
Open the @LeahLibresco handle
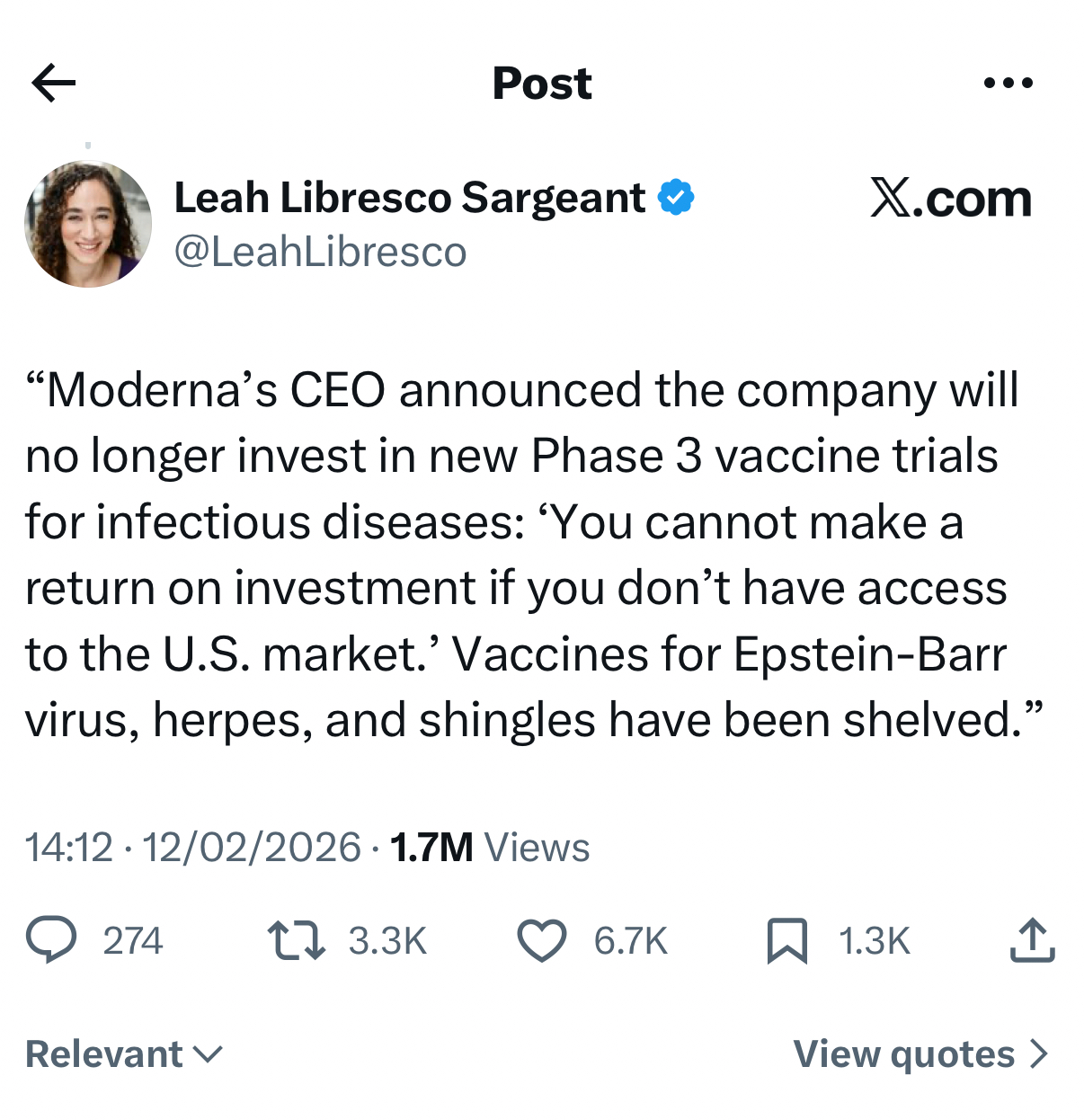click(x=320, y=252)
